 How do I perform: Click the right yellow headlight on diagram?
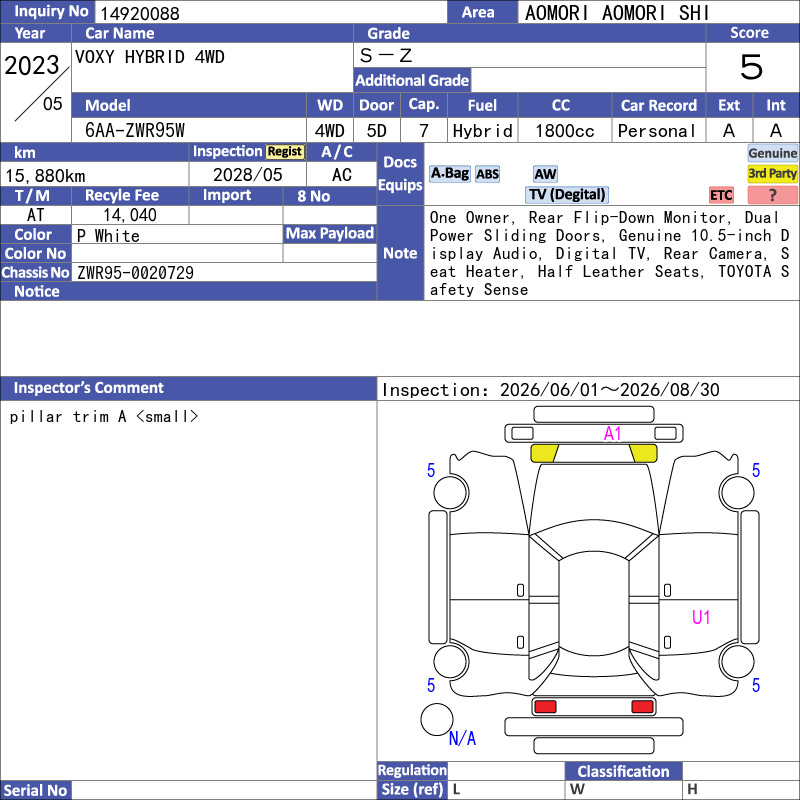pos(643,453)
